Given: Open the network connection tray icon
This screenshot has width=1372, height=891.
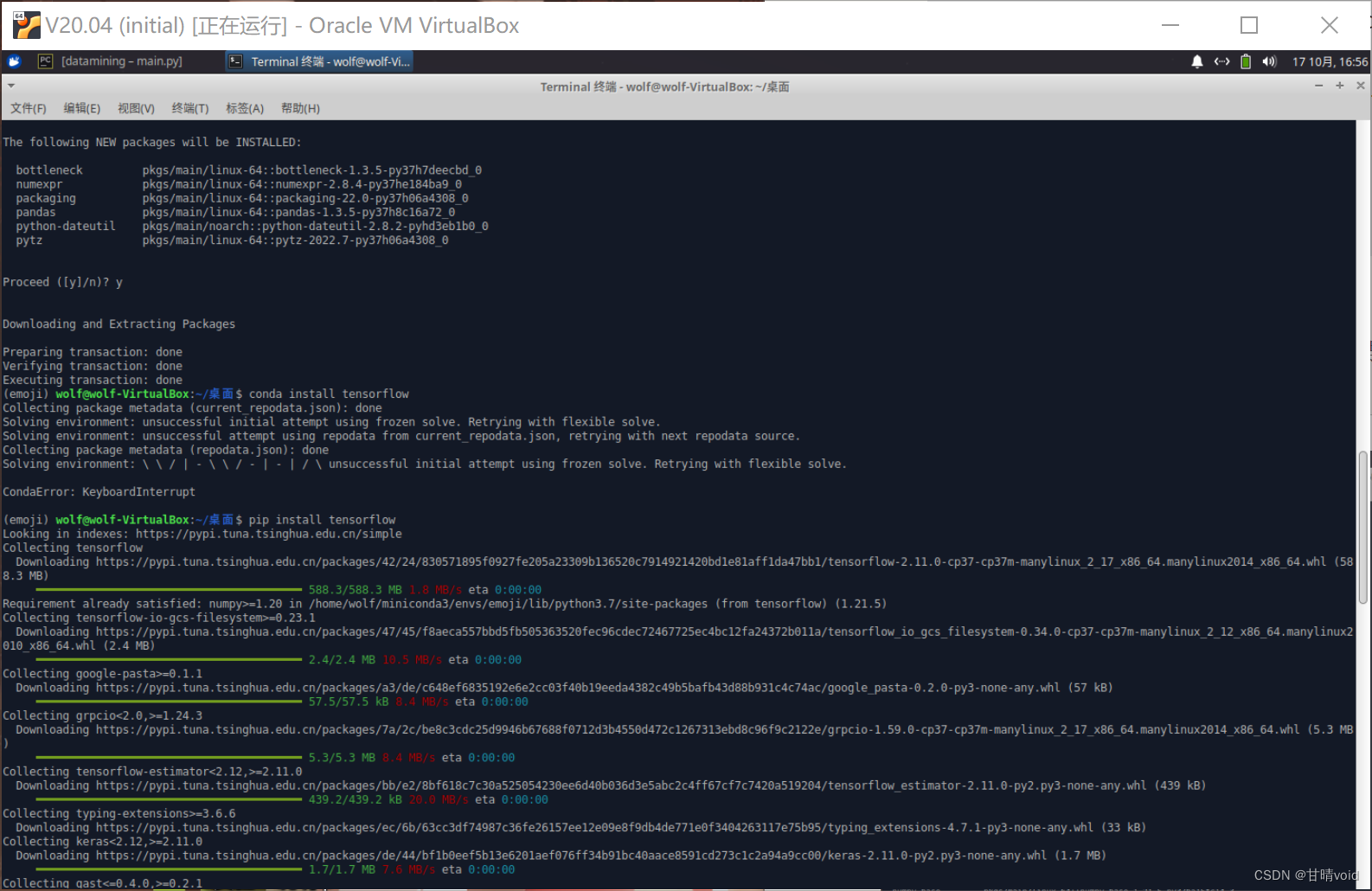Looking at the screenshot, I should point(1221,61).
